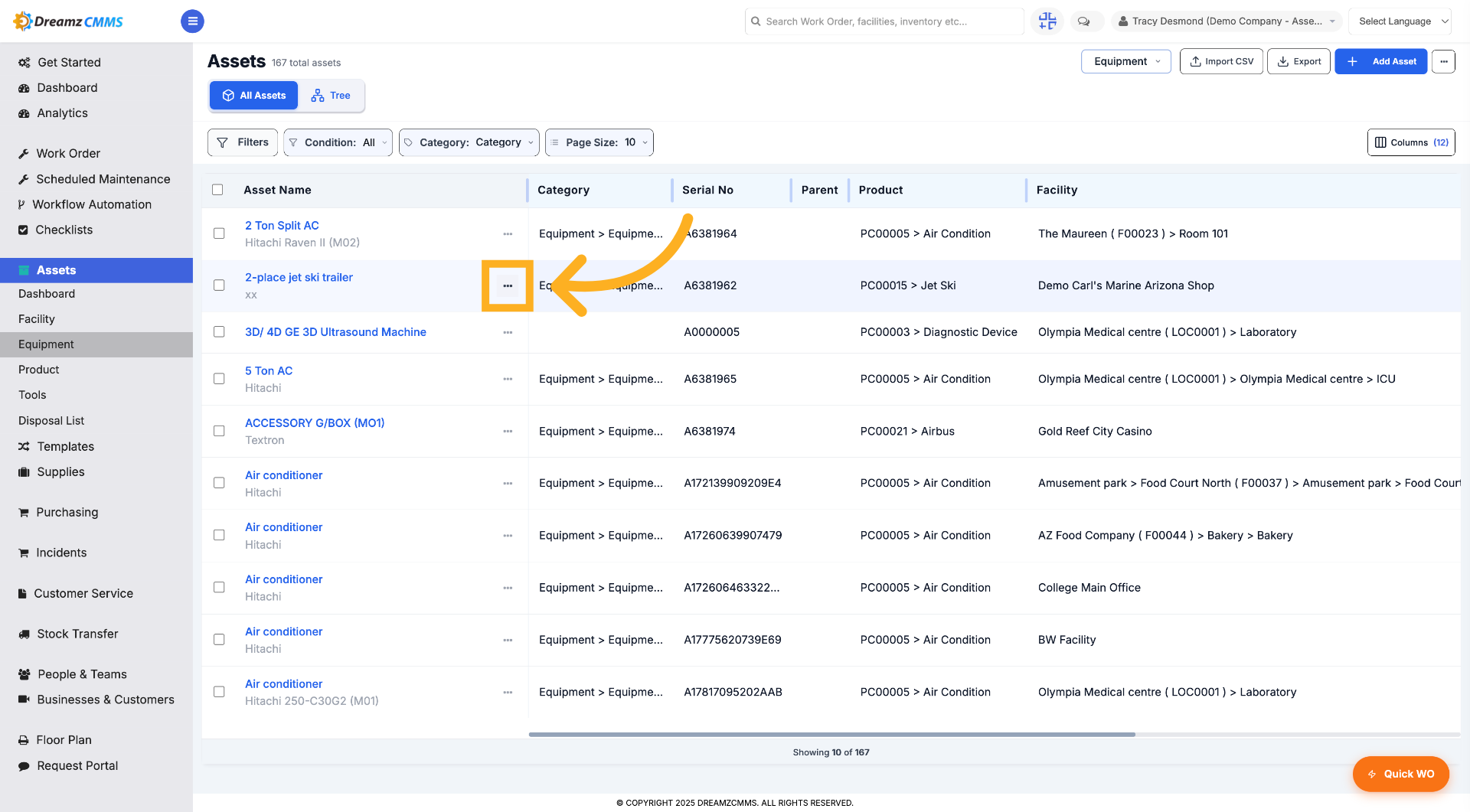
Task: Sort by the Serial No column header
Action: 707,190
